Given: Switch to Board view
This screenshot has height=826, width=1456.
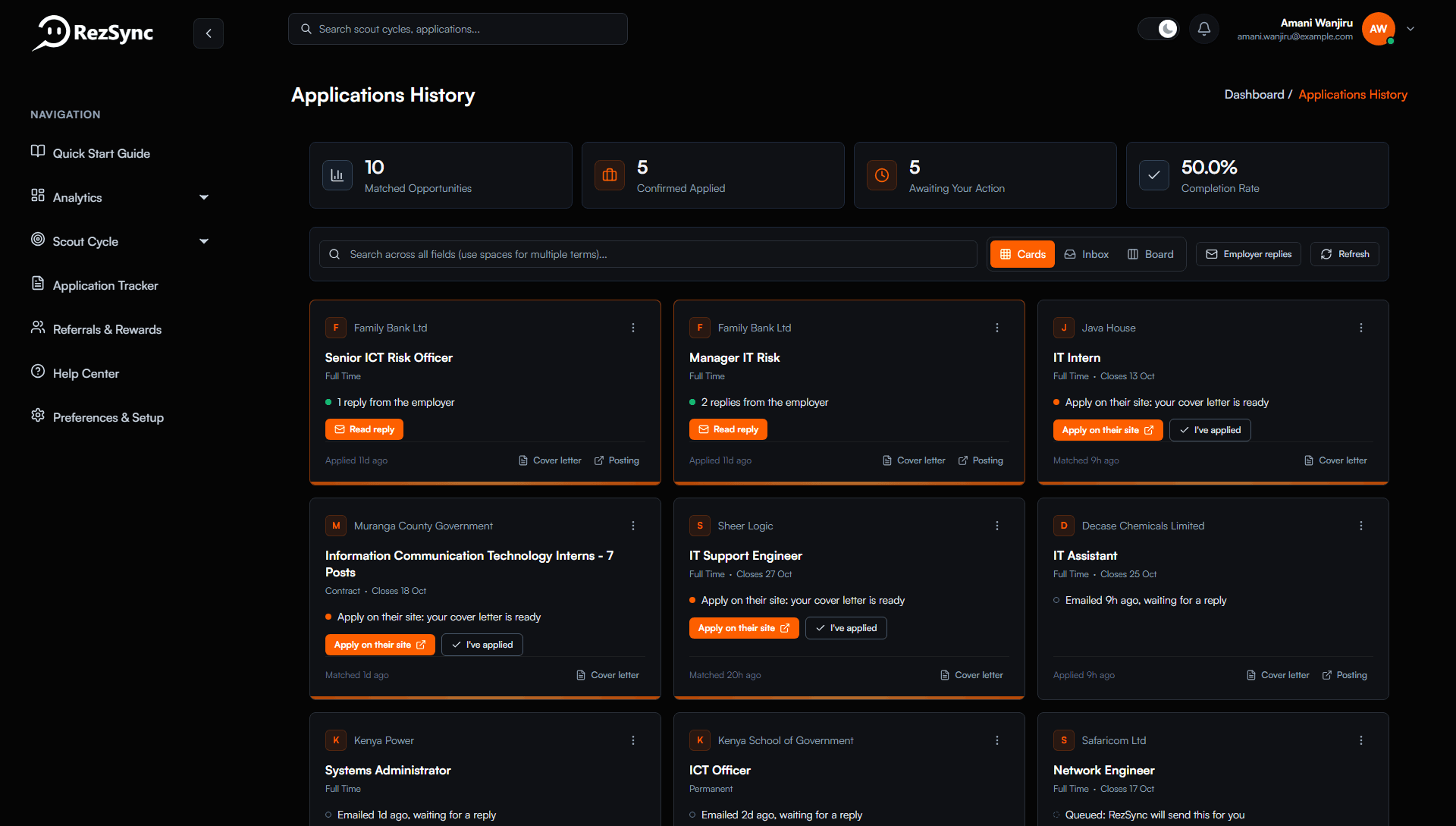Looking at the screenshot, I should [1150, 254].
